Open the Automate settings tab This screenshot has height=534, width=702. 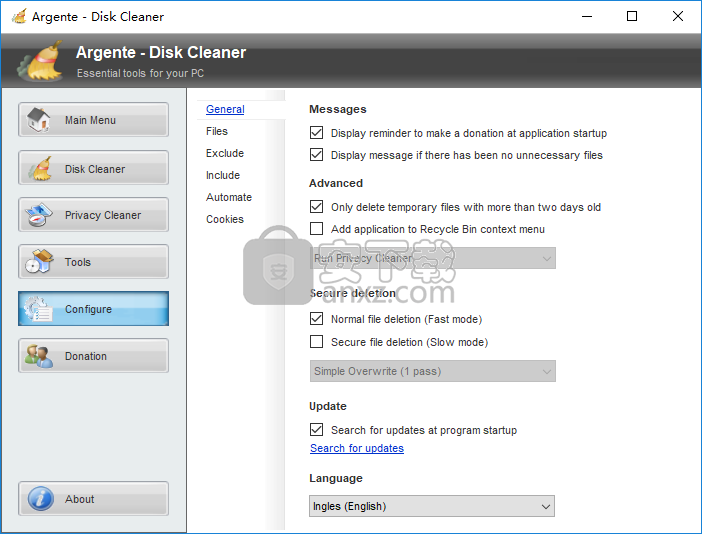(229, 197)
